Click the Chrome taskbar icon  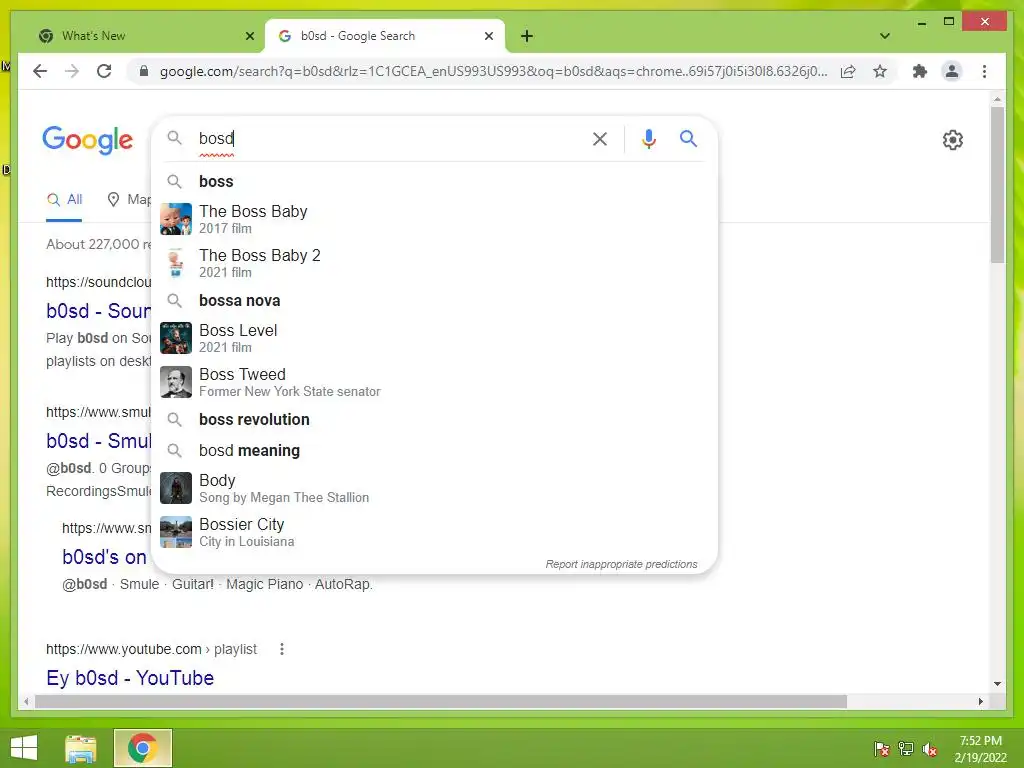point(142,748)
